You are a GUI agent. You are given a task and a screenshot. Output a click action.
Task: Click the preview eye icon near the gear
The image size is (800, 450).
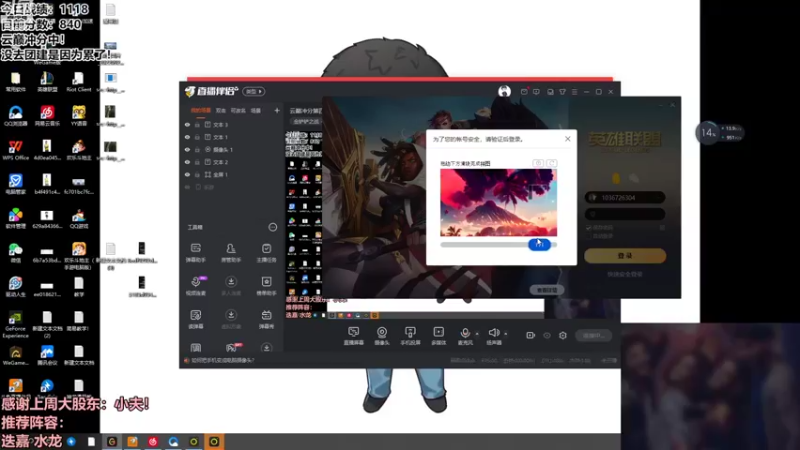(547, 335)
